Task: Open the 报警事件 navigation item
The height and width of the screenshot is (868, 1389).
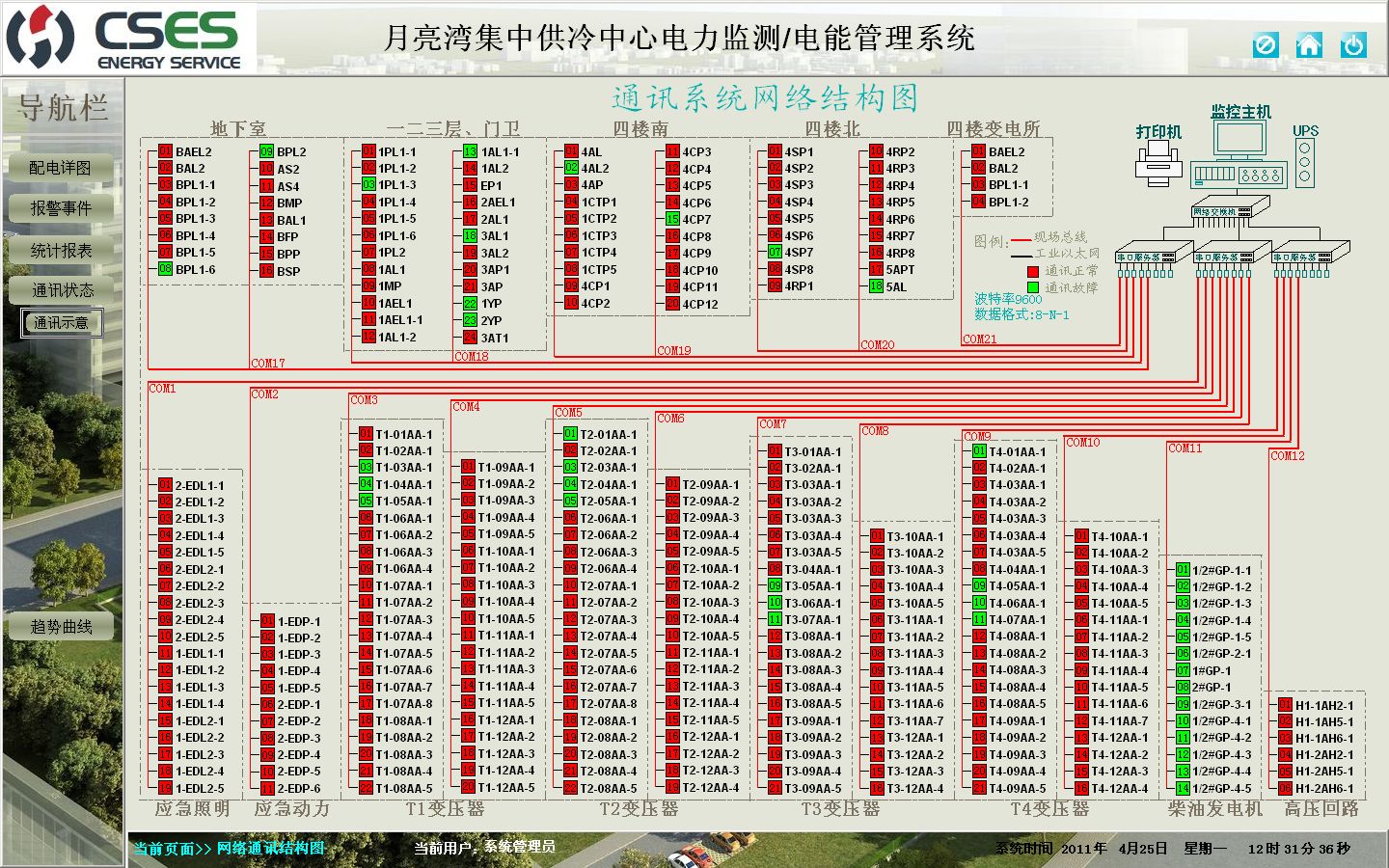Action: (61, 208)
